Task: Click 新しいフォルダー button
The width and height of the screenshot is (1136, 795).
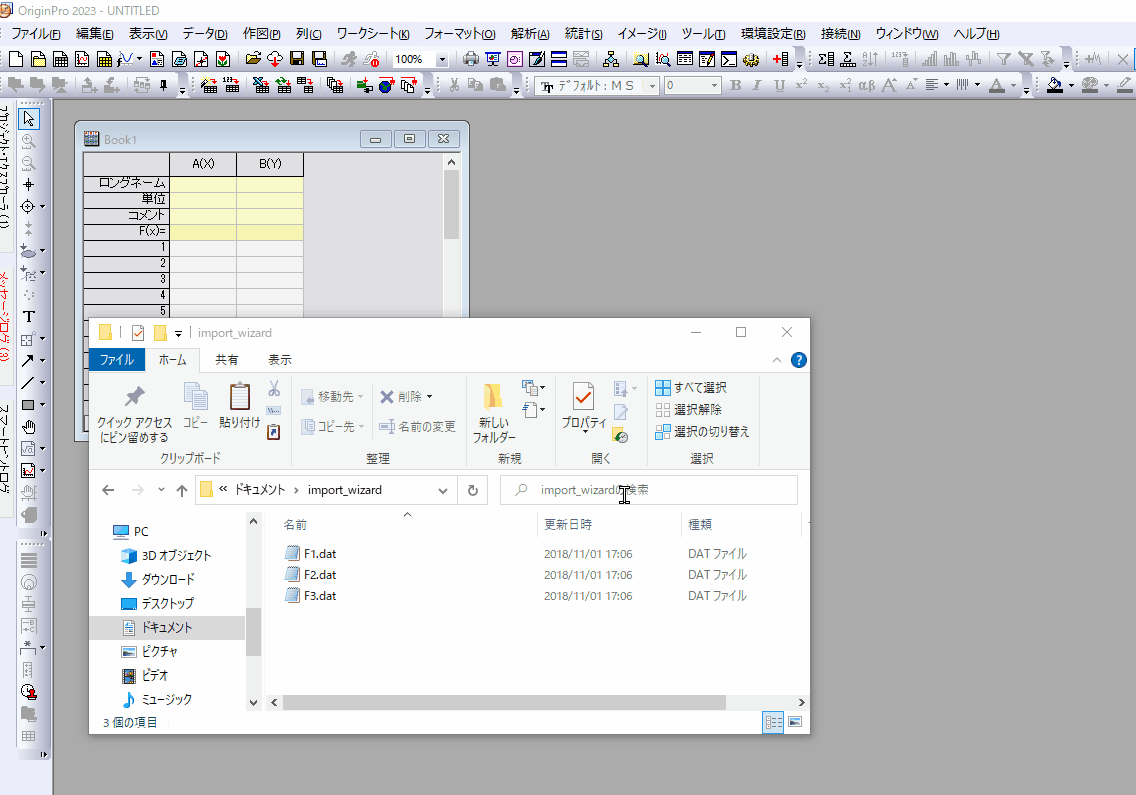Action: click(494, 413)
